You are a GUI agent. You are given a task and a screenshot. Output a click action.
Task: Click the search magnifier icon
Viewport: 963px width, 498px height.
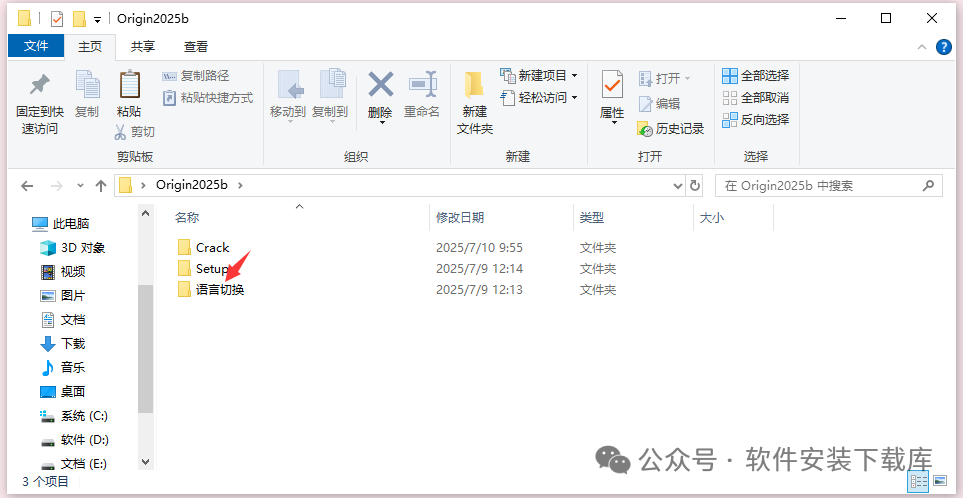pos(929,185)
